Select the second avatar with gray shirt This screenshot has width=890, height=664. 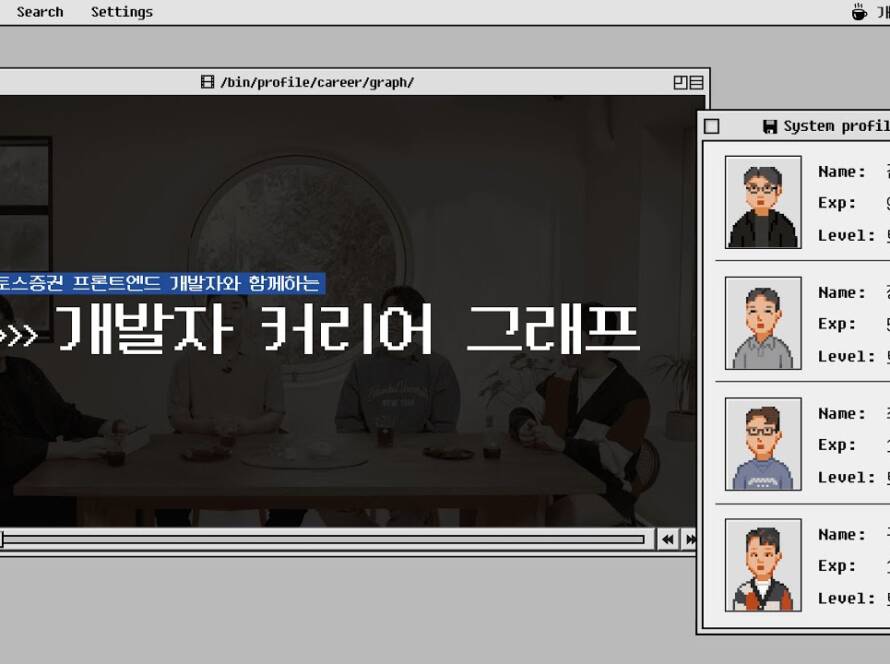coord(763,323)
